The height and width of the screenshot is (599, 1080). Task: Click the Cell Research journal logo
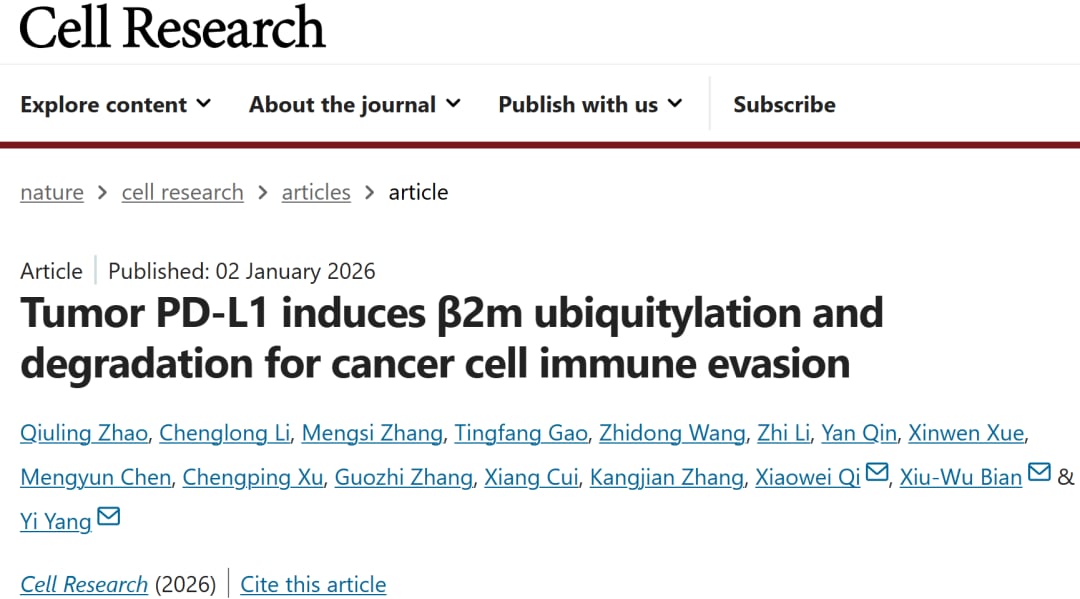click(173, 28)
